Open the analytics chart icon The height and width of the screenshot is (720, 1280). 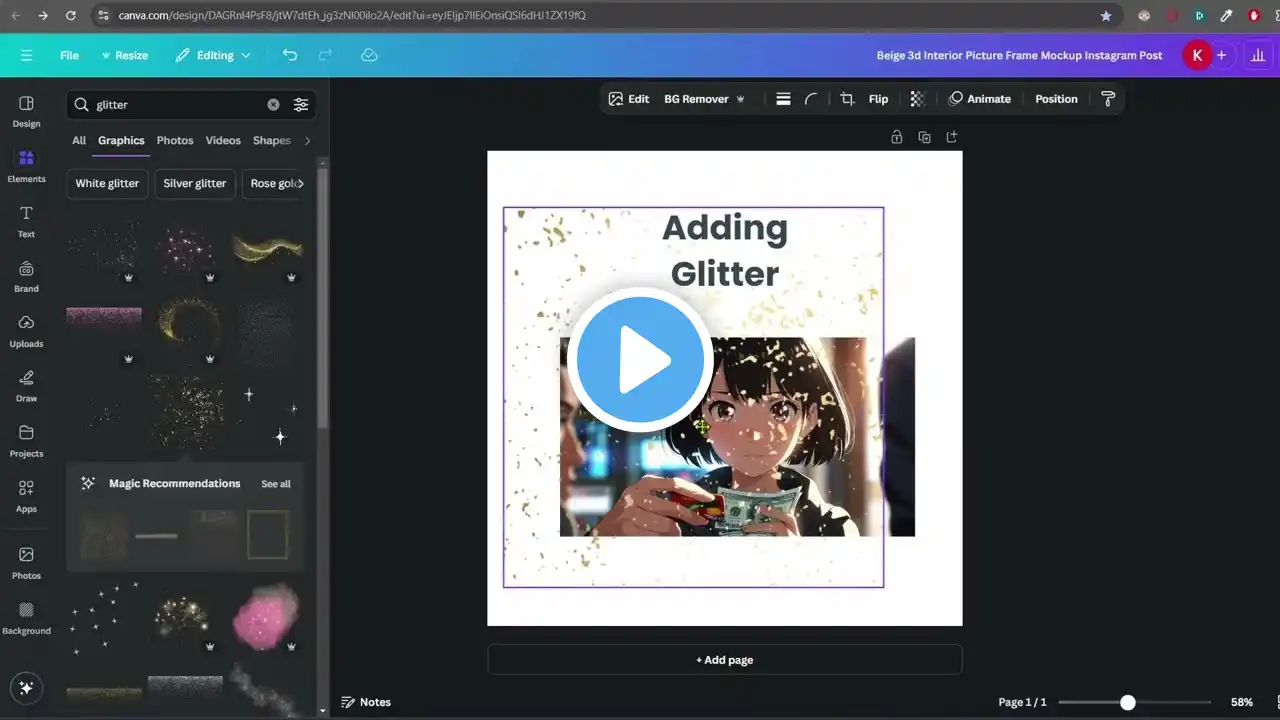point(1257,56)
